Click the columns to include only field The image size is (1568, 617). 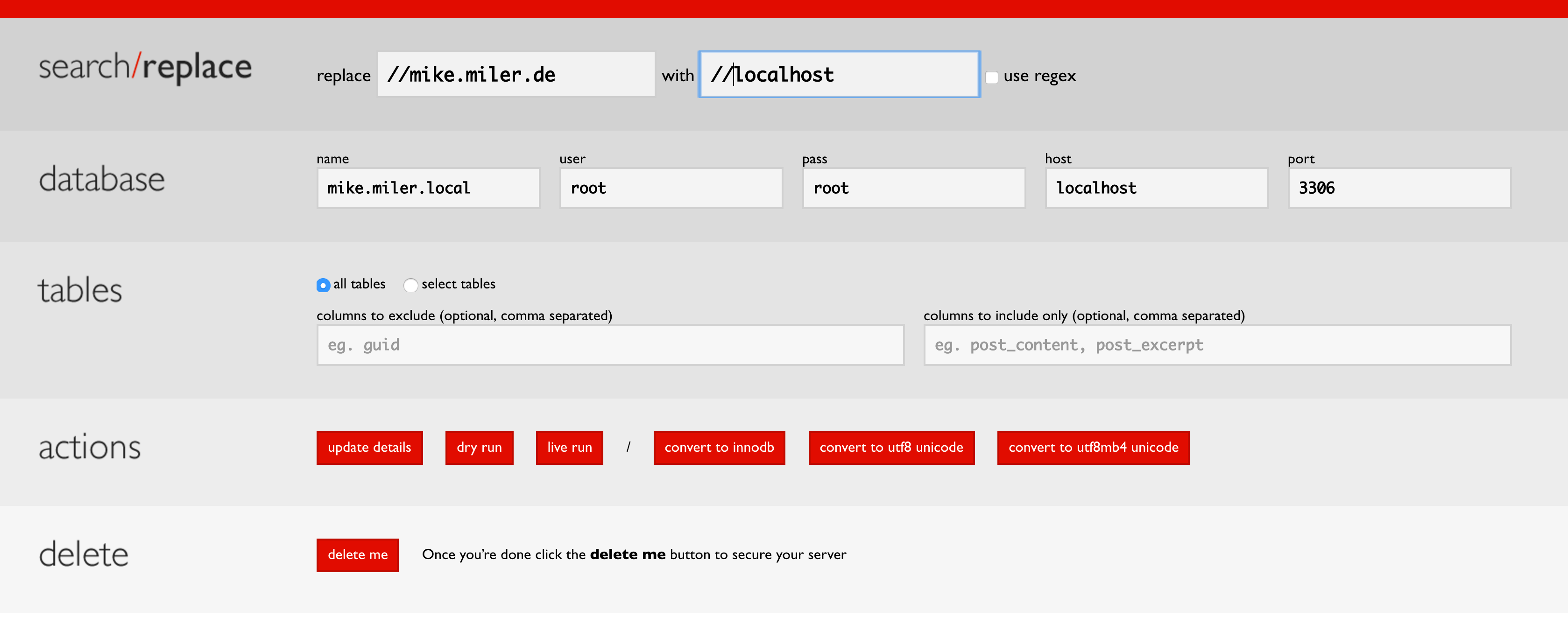(x=1217, y=345)
